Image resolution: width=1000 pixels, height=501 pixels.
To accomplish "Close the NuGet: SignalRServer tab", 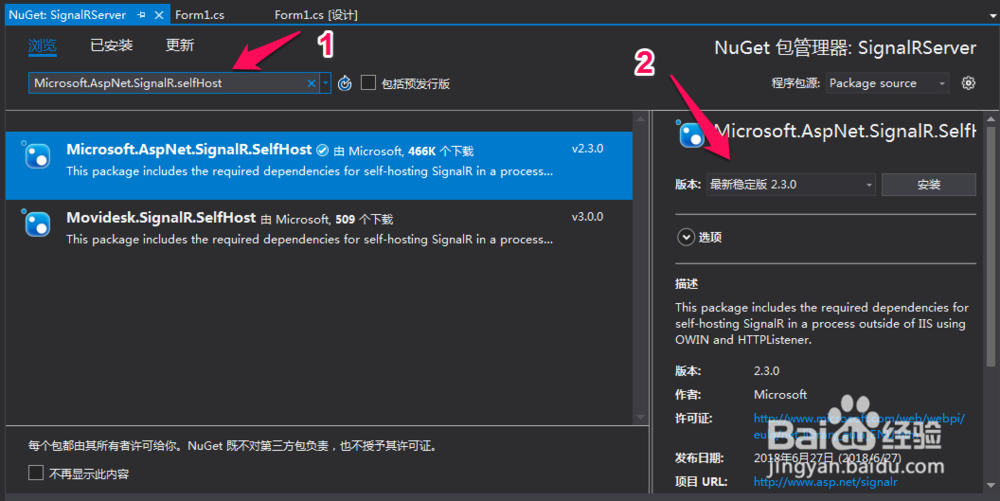I will click(x=159, y=15).
